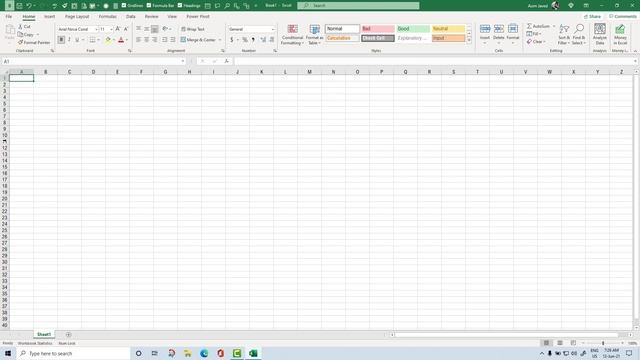Select the Sheet1 tab
This screenshot has width=640, height=360.
44,334
